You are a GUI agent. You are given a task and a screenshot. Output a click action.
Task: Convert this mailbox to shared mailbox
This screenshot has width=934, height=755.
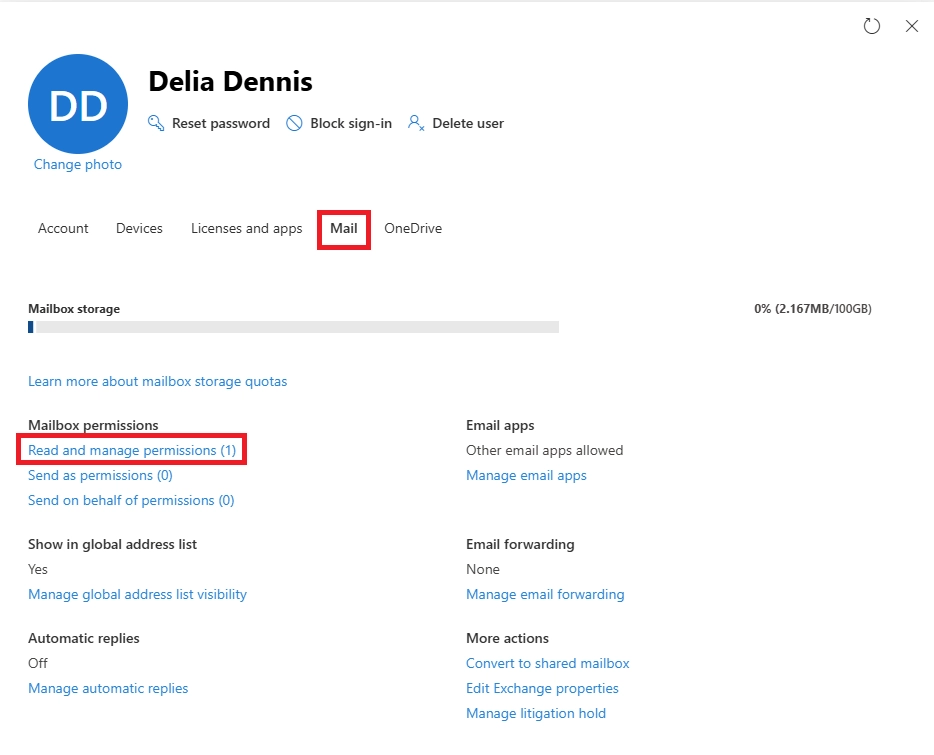(547, 663)
